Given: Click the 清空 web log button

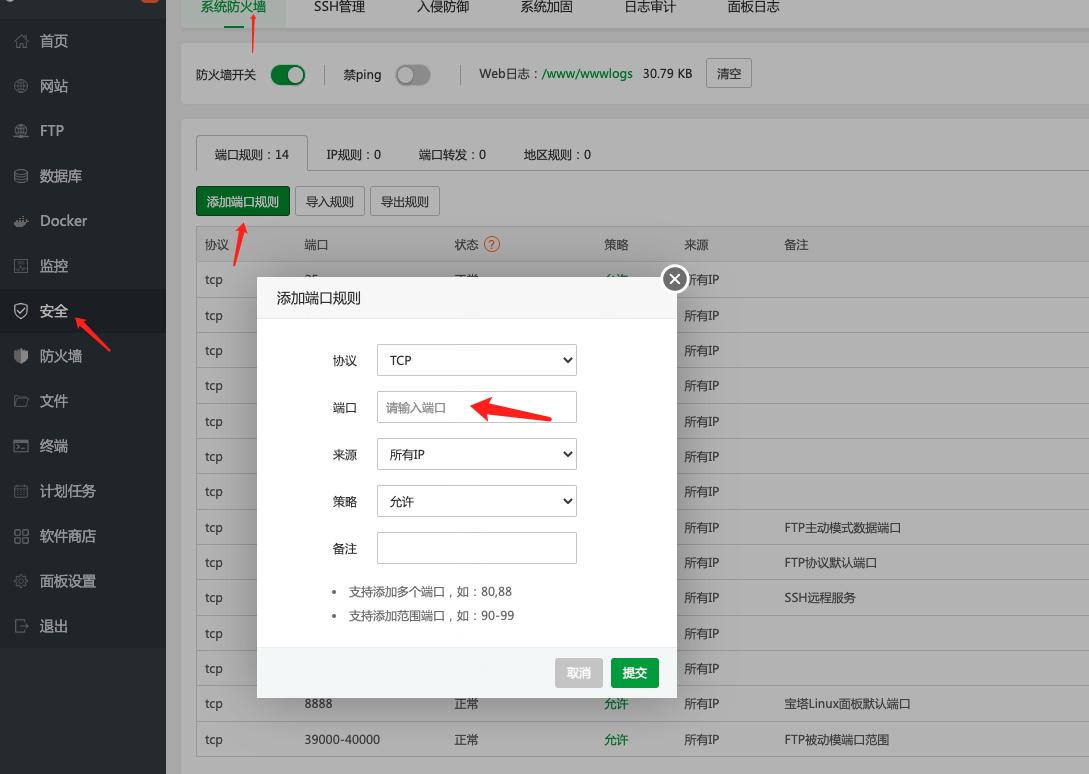Looking at the screenshot, I should (x=729, y=73).
